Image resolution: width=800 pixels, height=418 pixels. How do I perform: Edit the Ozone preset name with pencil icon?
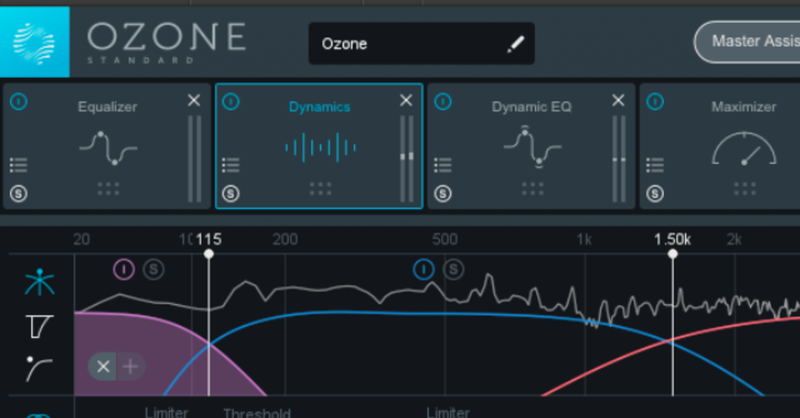(515, 44)
